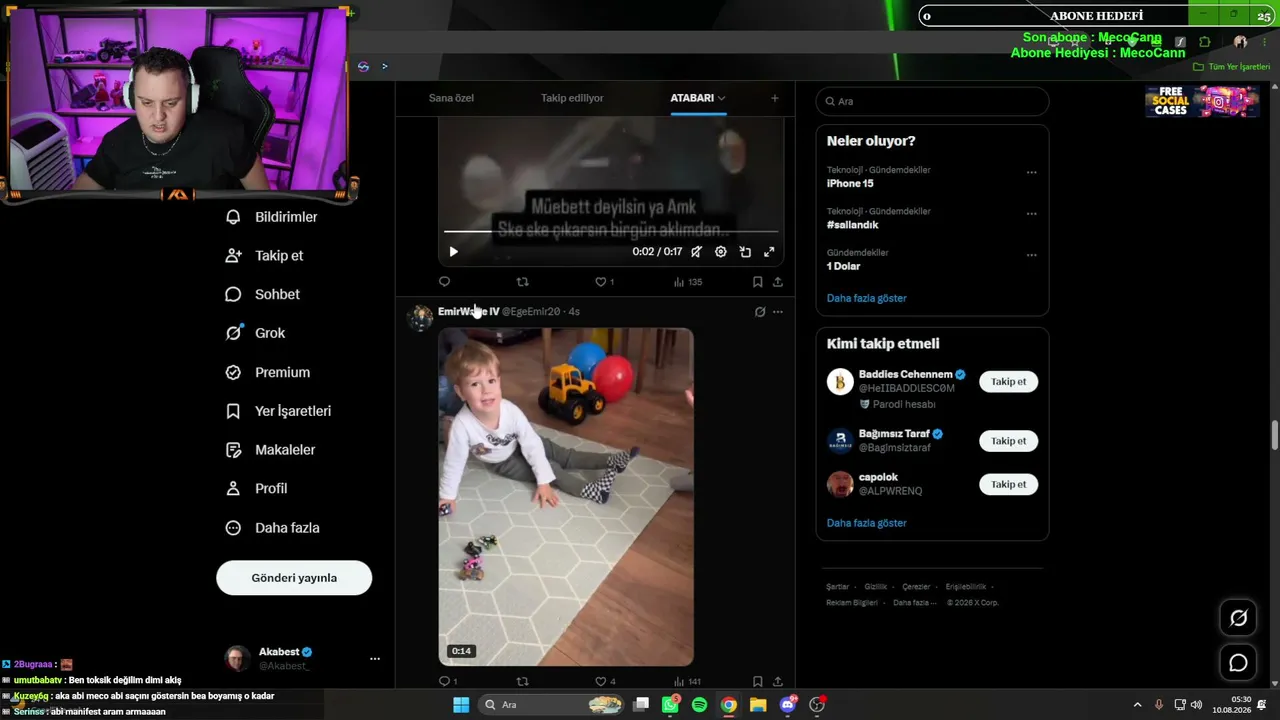Open the floating messages chat button

click(1238, 663)
